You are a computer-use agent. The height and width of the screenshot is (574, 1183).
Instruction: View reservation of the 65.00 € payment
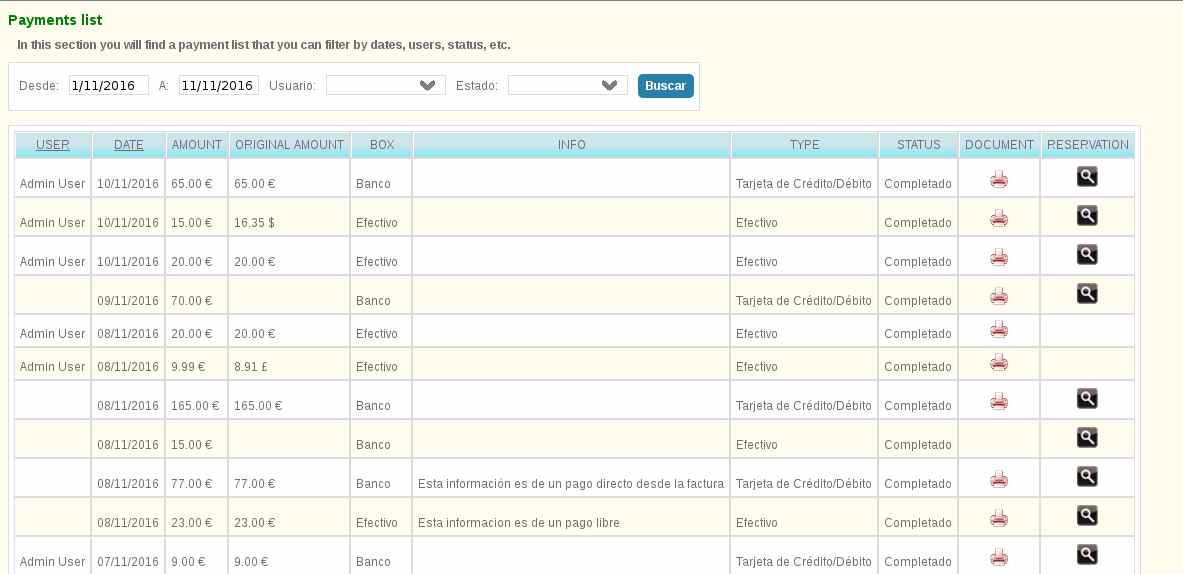[x=1087, y=176]
